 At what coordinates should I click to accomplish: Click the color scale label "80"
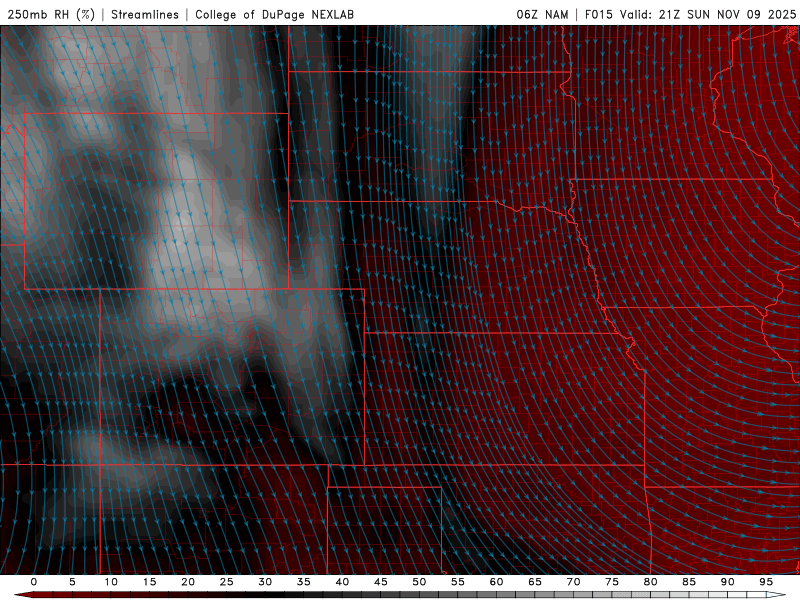(651, 582)
